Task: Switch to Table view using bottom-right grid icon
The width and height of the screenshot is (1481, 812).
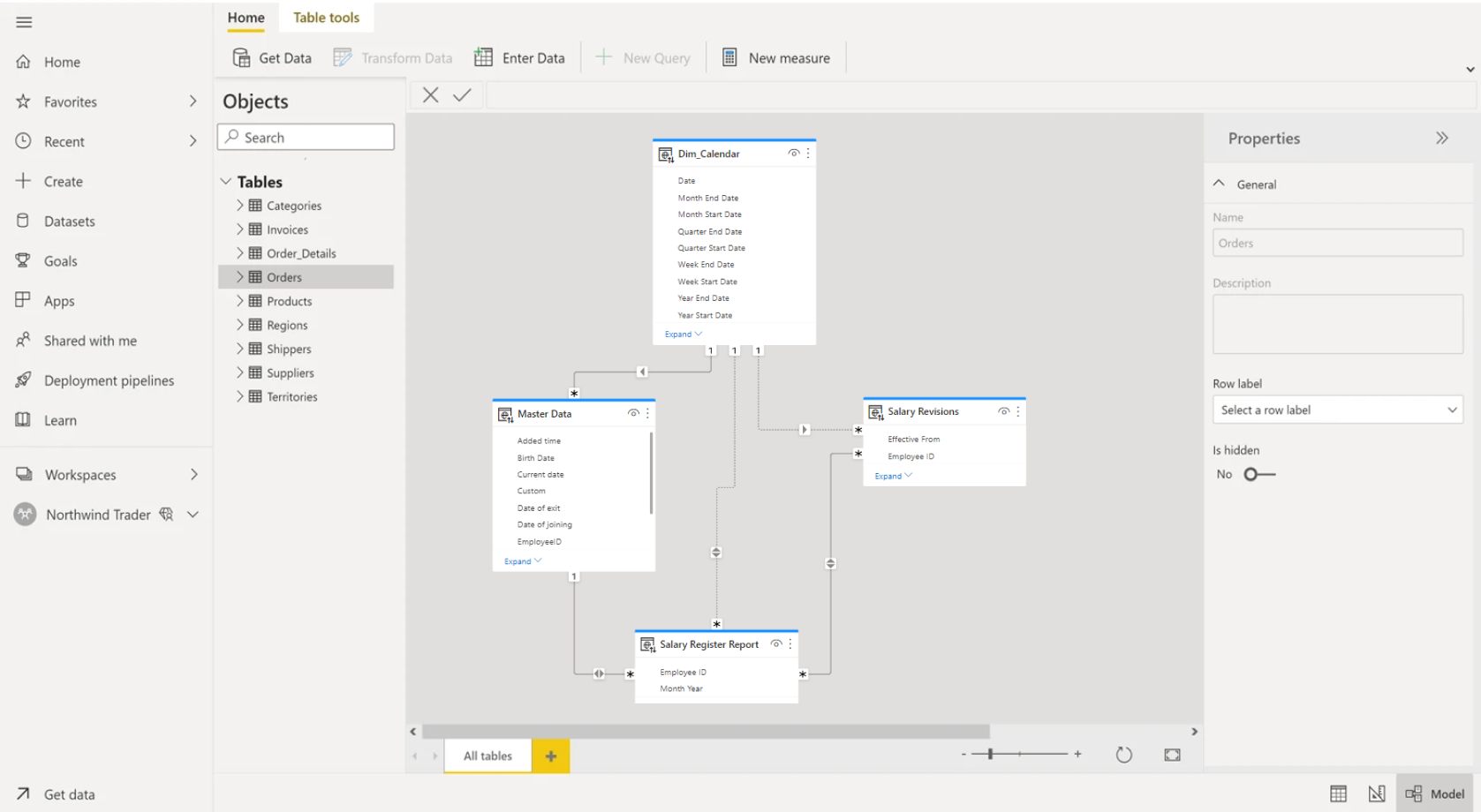Action: pos(1338,793)
